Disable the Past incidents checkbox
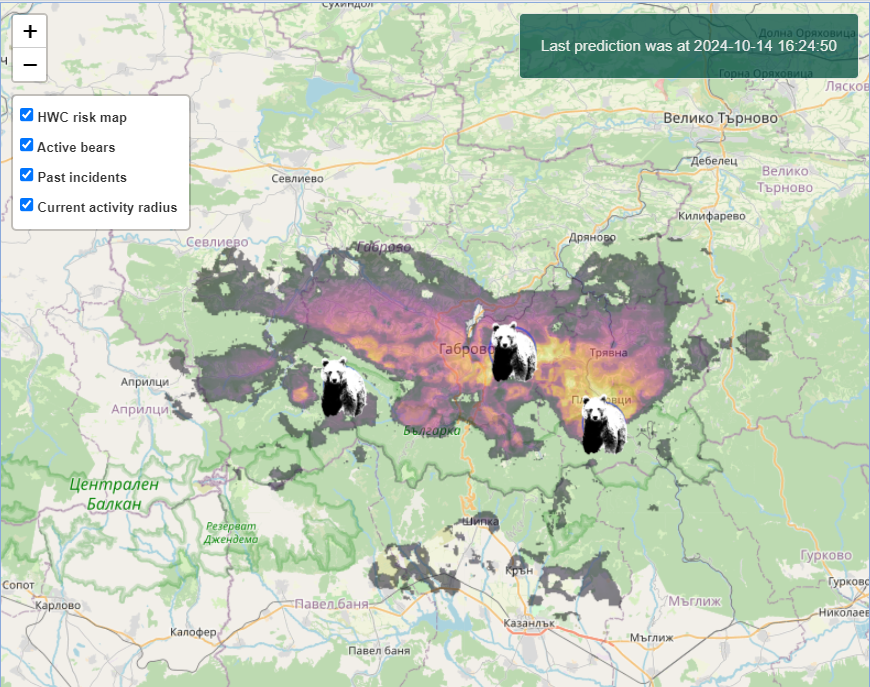The image size is (870, 687). click(x=27, y=175)
